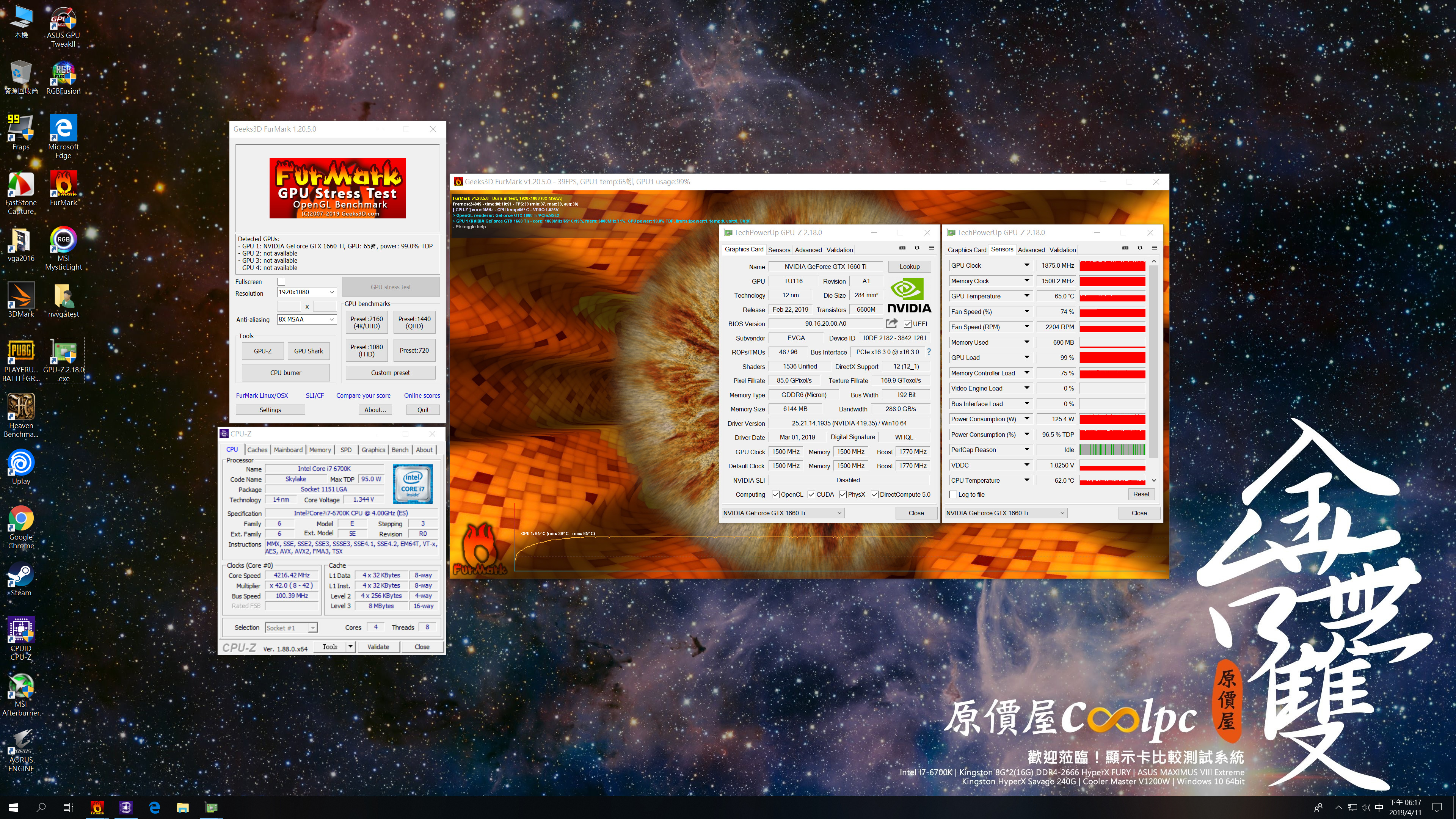Screen dimensions: 1456x819
Task: Click BIOS export share icon in GPU-Z
Action: [x=891, y=323]
